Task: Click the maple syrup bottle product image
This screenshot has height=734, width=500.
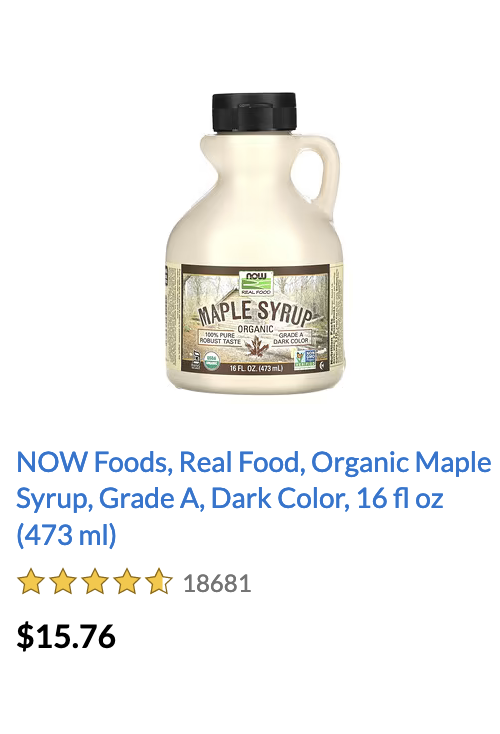Action: tap(255, 242)
